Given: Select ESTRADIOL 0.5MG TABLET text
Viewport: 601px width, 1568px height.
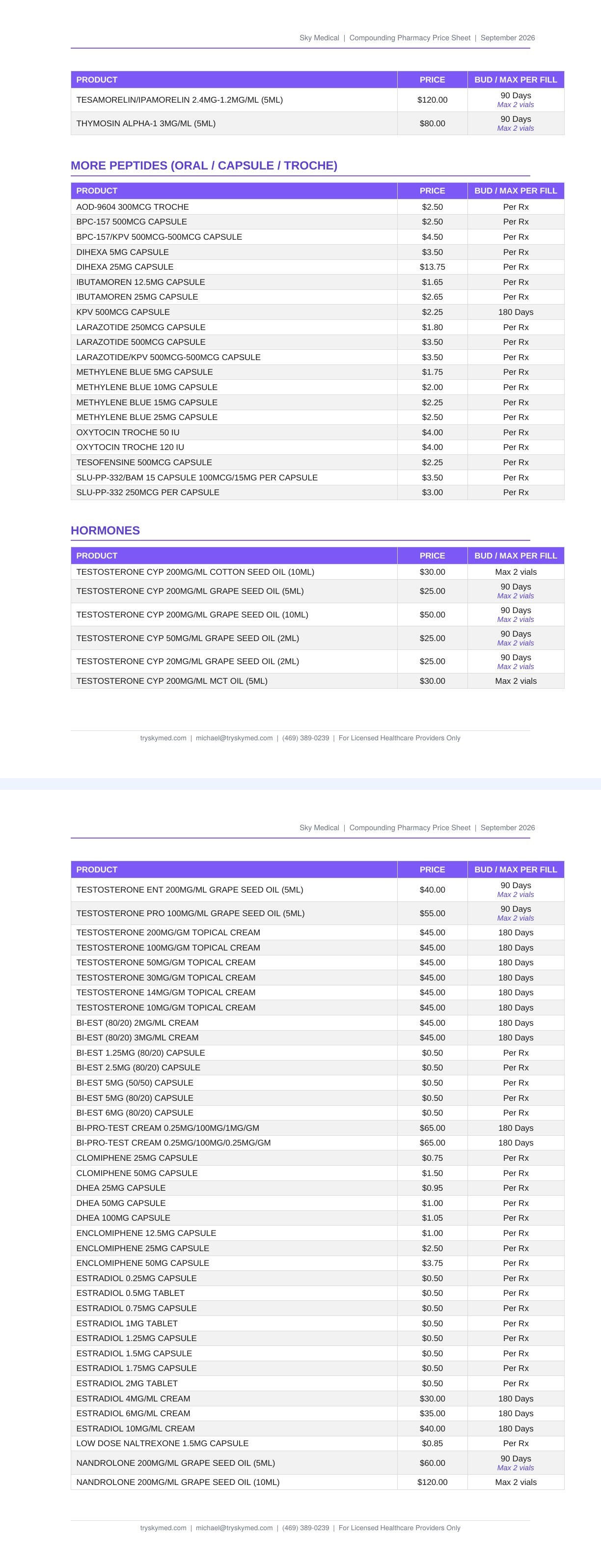Looking at the screenshot, I should click(x=130, y=1293).
